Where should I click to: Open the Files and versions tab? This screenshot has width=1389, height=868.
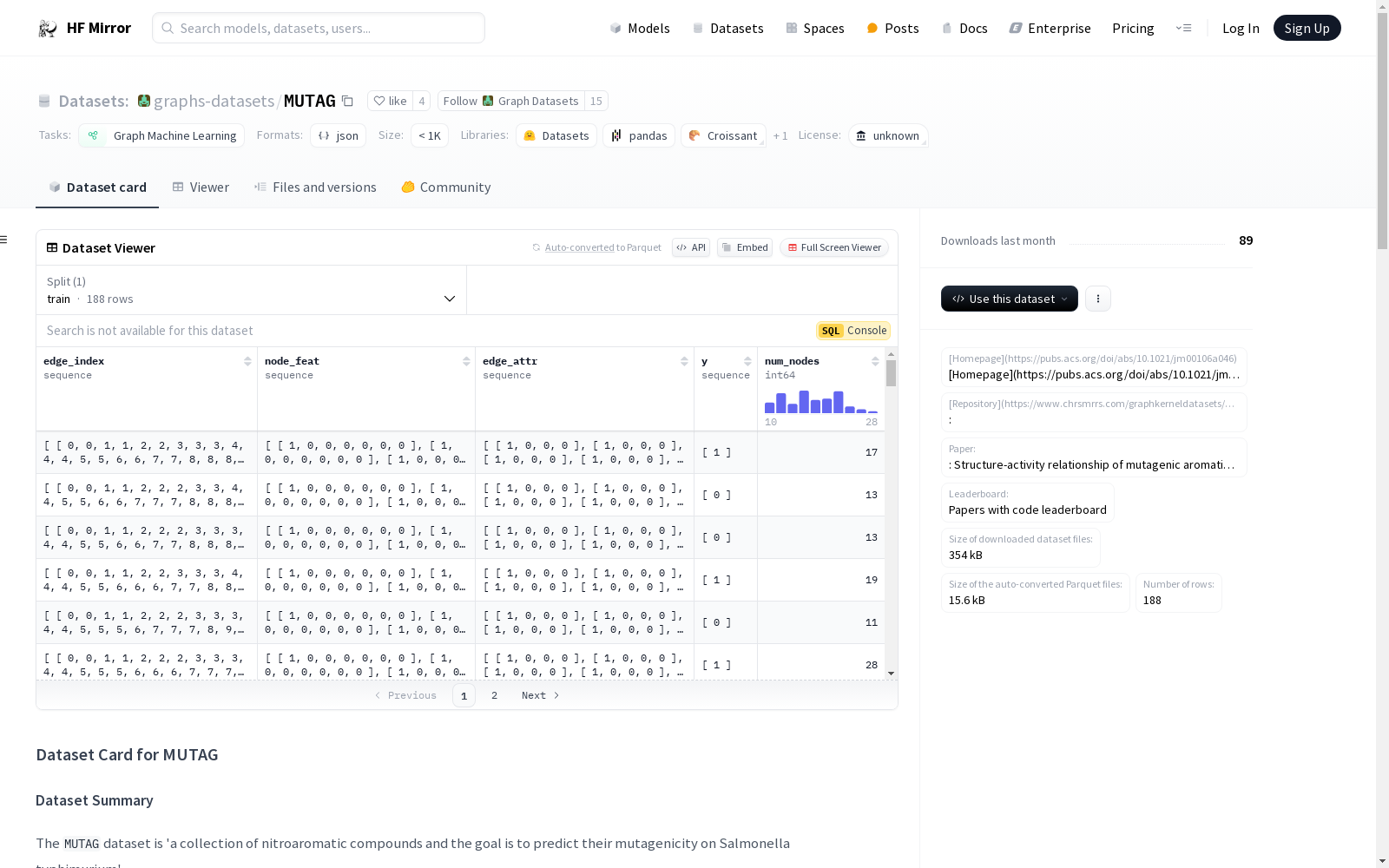pos(324,187)
